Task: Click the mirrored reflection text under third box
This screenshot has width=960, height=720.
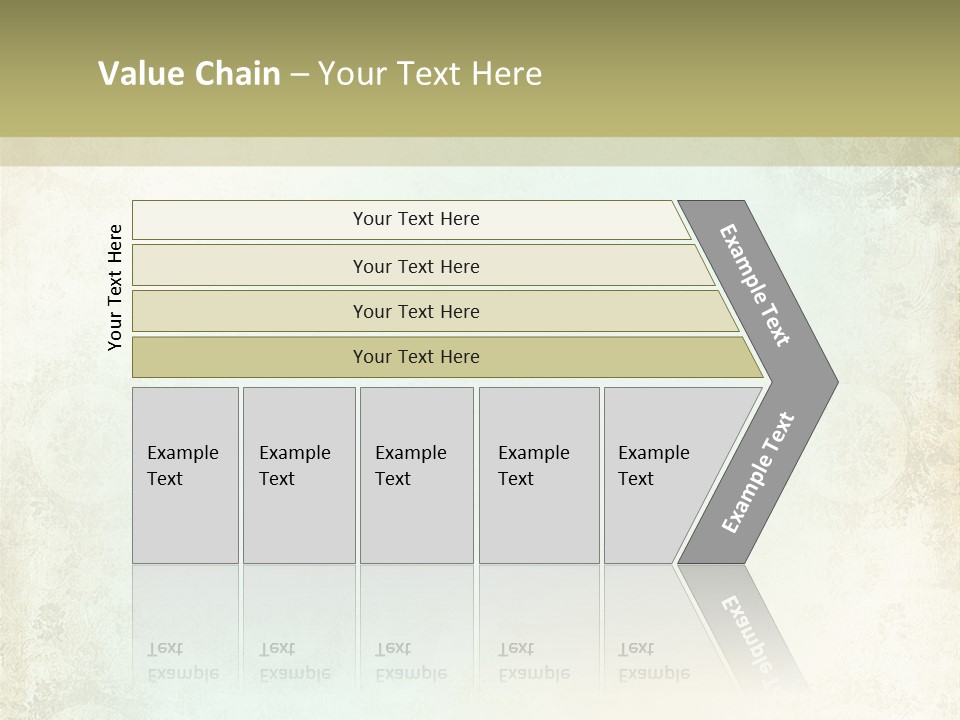Action: click(411, 662)
